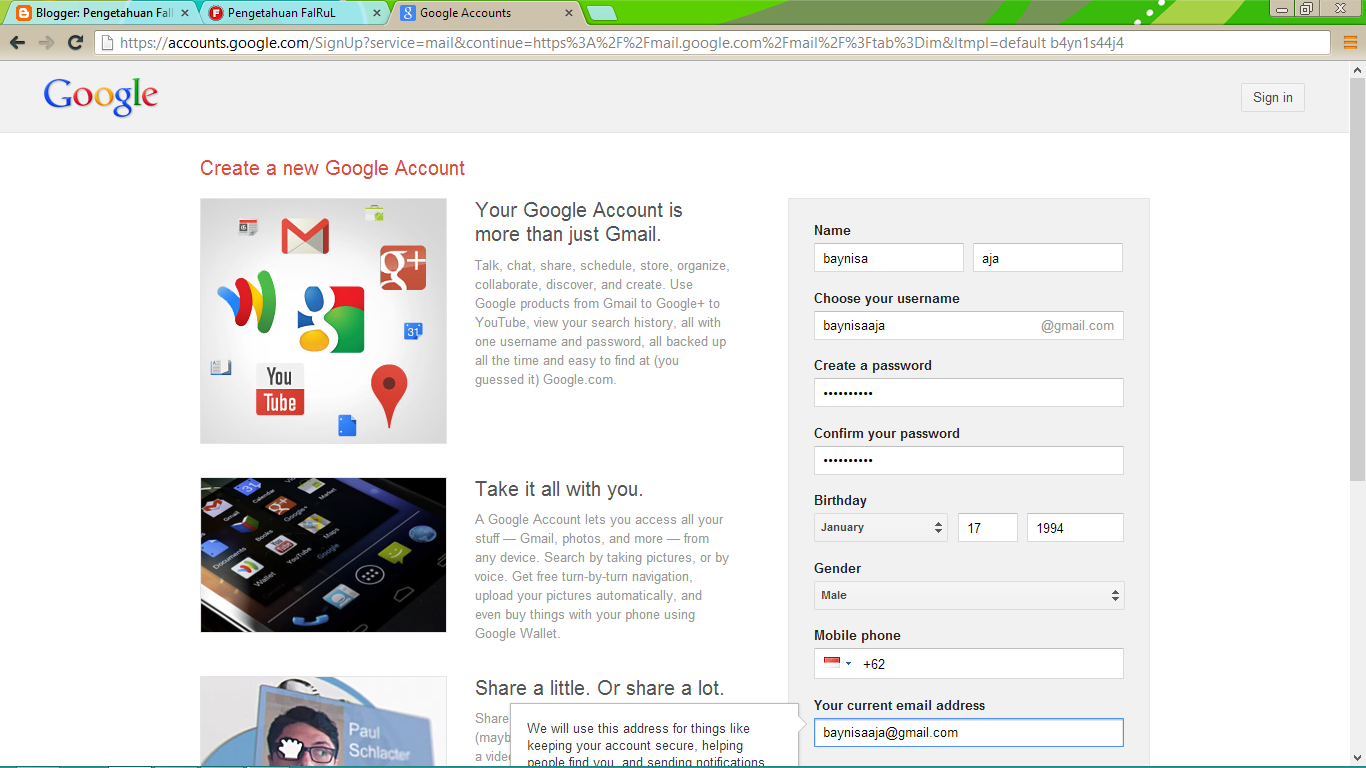Open a new tab with the new-tab button
The width and height of the screenshot is (1366, 768).
601,13
